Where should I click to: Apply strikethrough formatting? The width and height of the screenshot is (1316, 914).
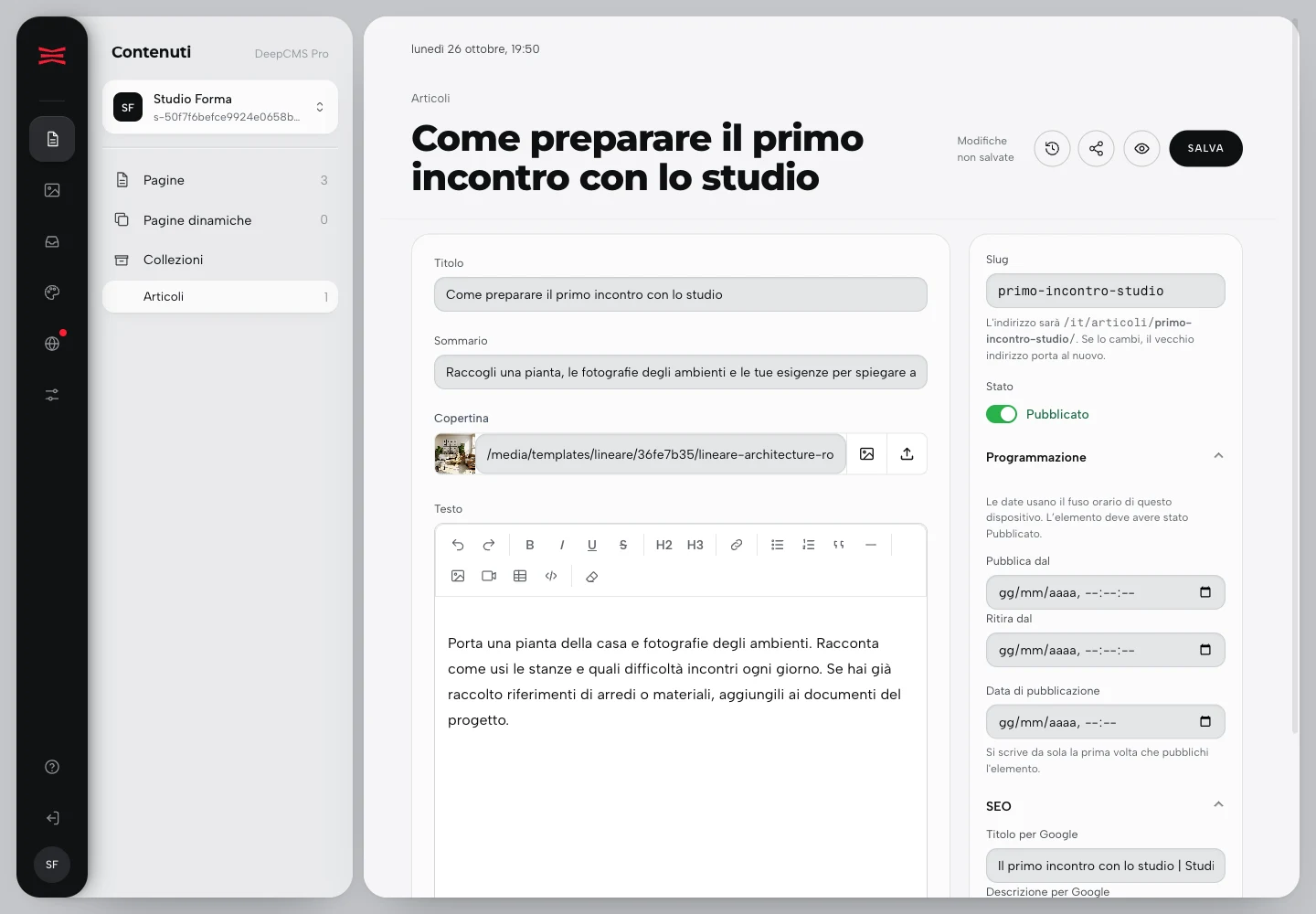click(x=623, y=545)
